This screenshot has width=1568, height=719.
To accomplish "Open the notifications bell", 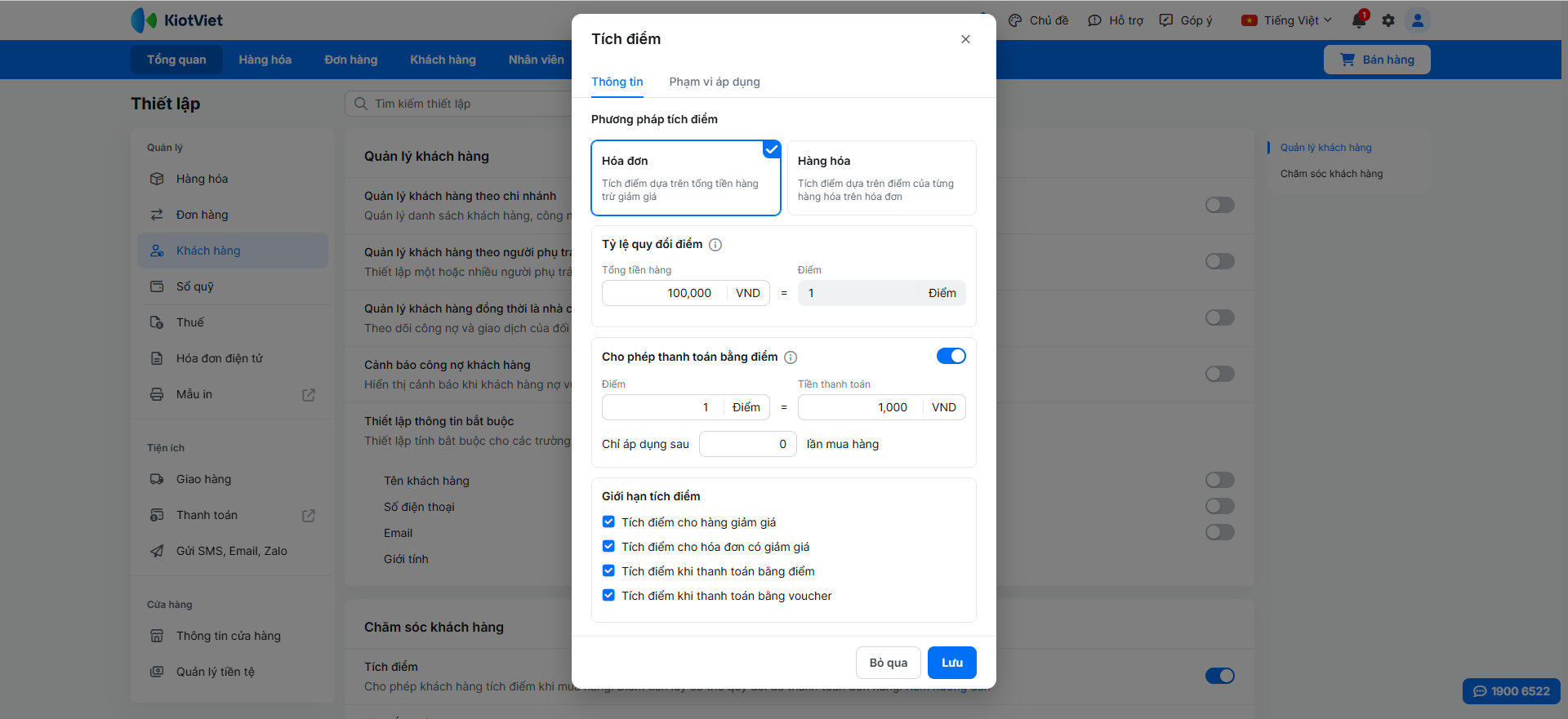I will pyautogui.click(x=1359, y=20).
